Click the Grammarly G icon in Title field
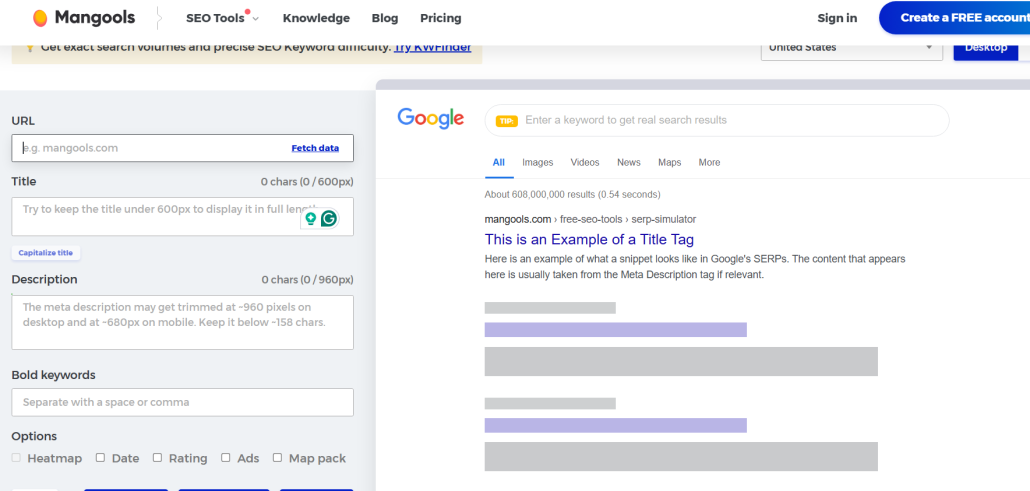Image resolution: width=1030 pixels, height=491 pixels. [x=329, y=218]
